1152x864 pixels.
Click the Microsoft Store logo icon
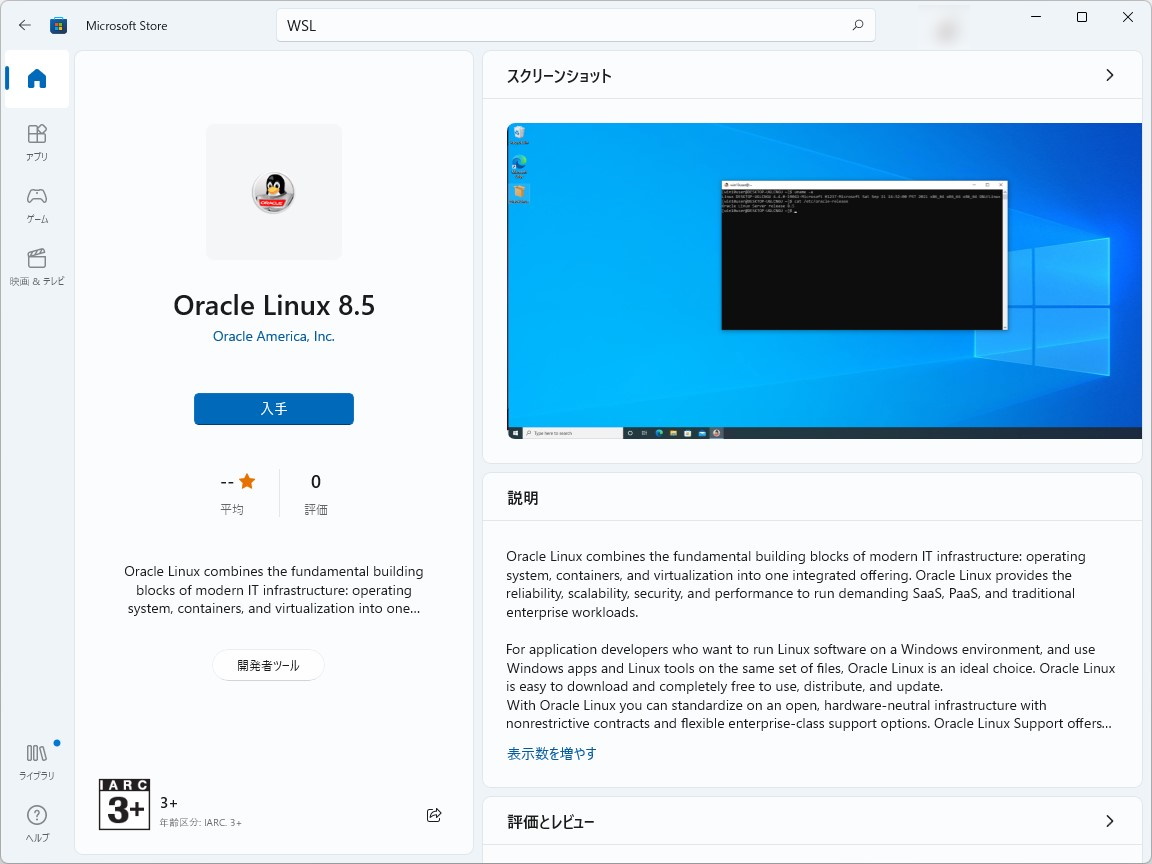(59, 25)
